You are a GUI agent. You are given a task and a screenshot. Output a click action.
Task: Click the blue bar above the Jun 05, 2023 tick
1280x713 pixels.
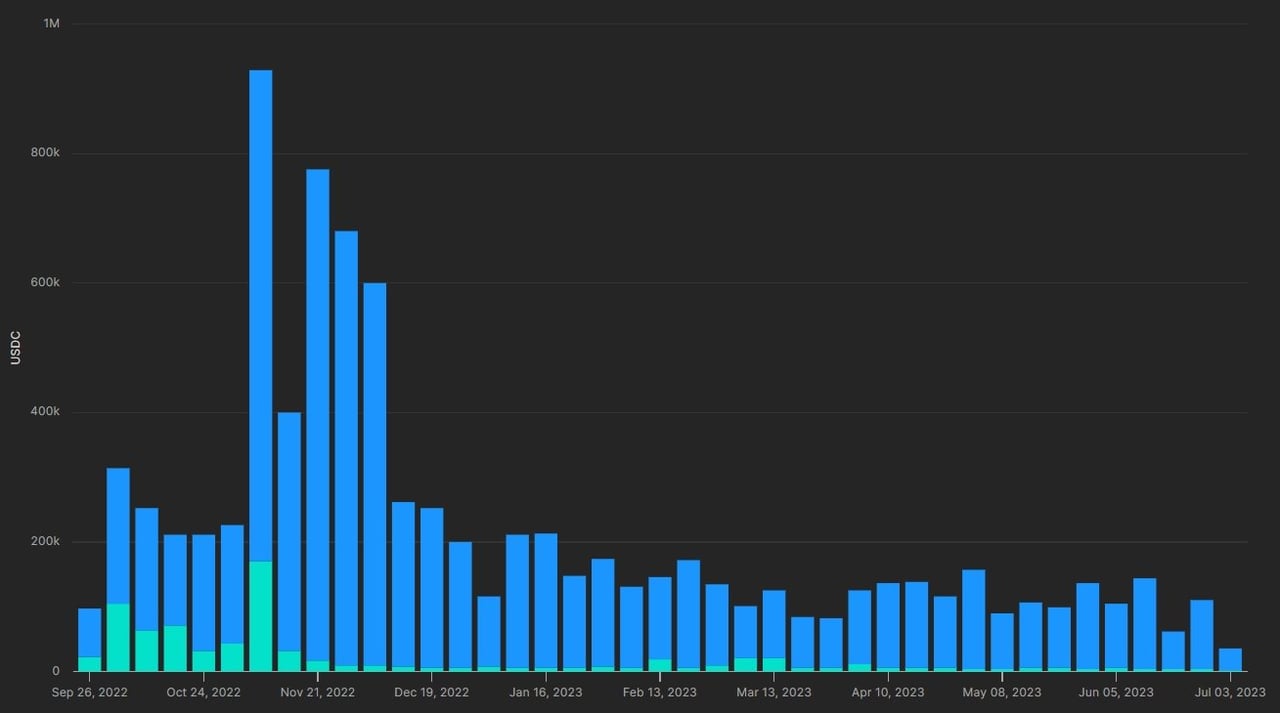click(x=1117, y=636)
